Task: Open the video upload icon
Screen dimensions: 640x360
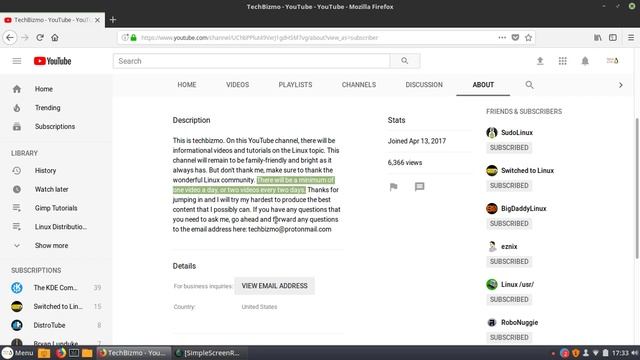Action: pyautogui.click(x=540, y=61)
